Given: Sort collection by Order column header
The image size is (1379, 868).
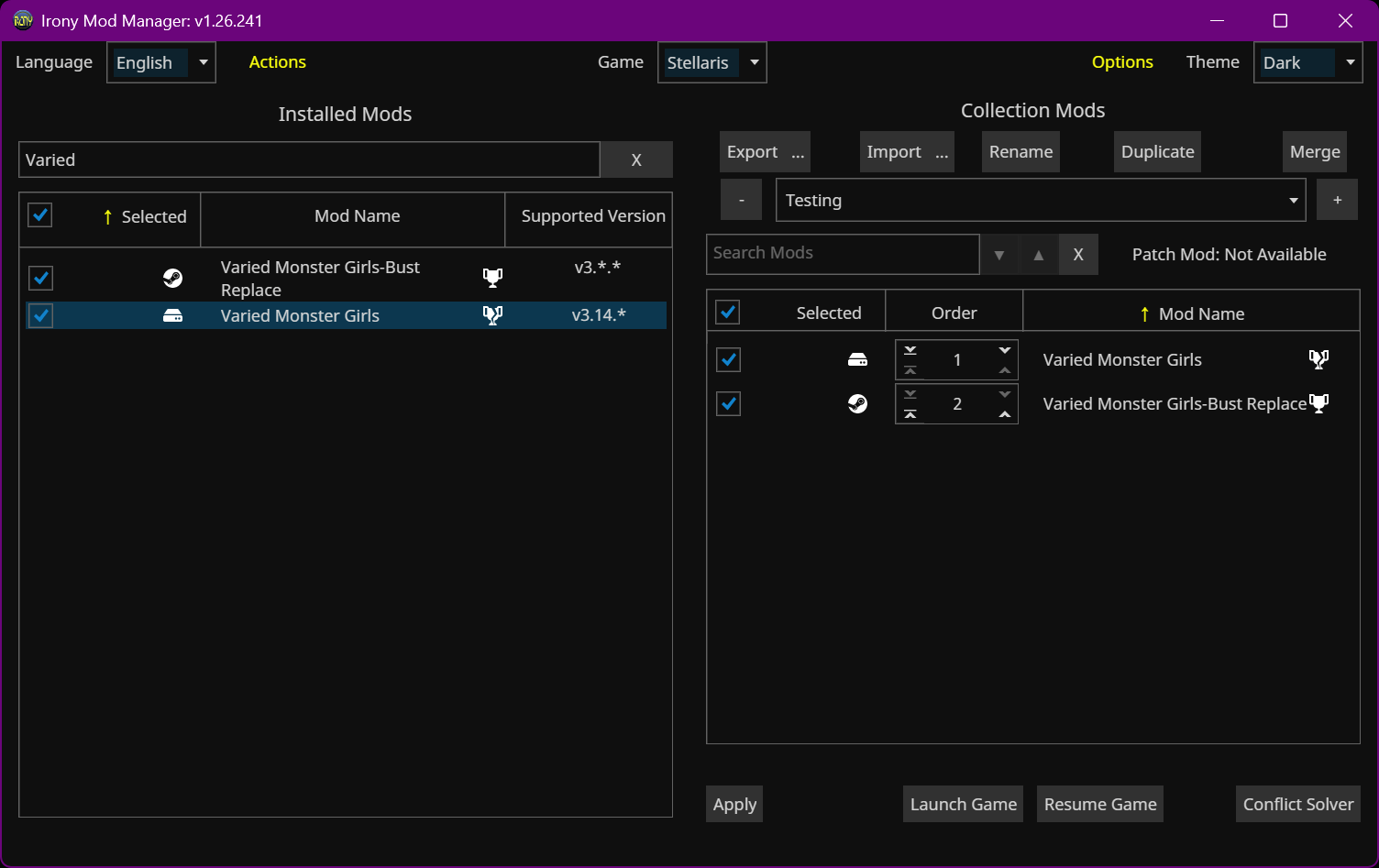Looking at the screenshot, I should [x=954, y=313].
